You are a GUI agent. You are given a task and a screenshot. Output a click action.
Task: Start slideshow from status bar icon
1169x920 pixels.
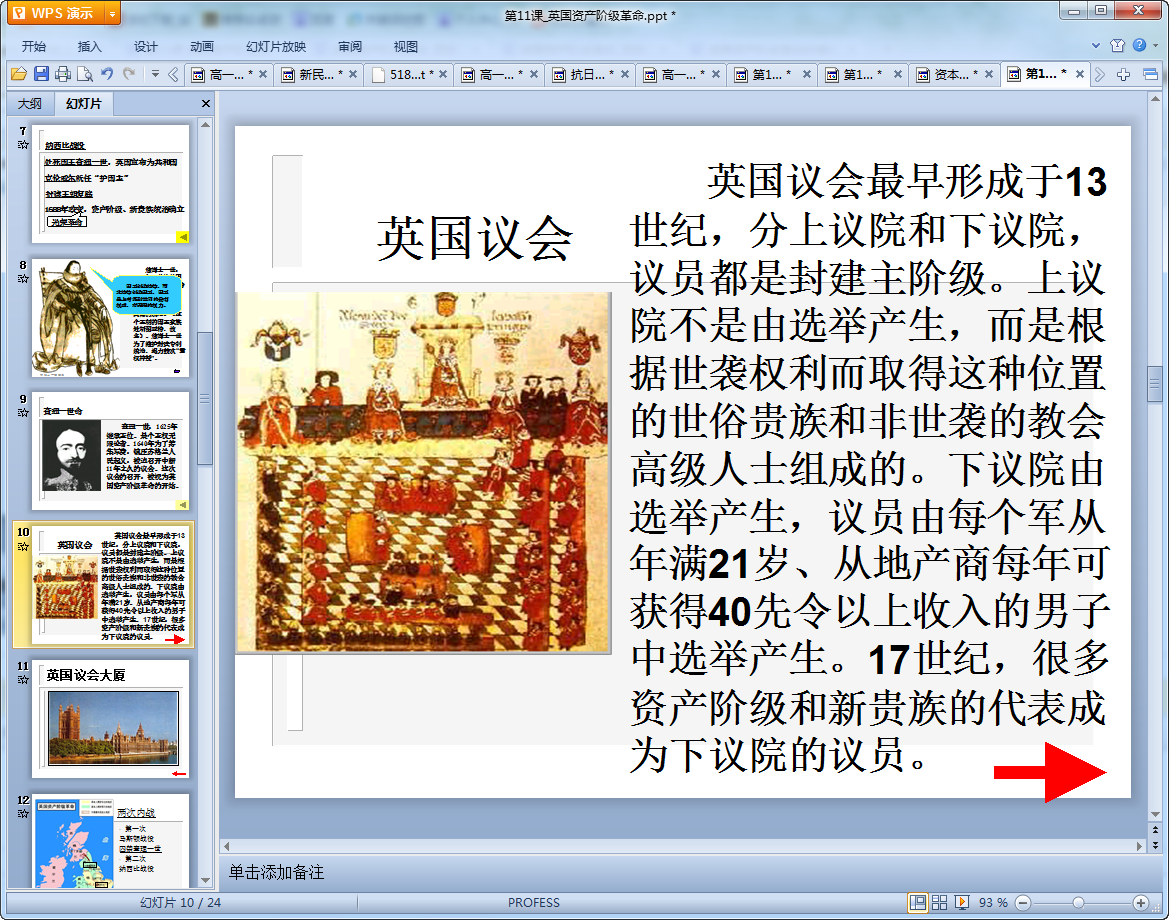pos(962,903)
